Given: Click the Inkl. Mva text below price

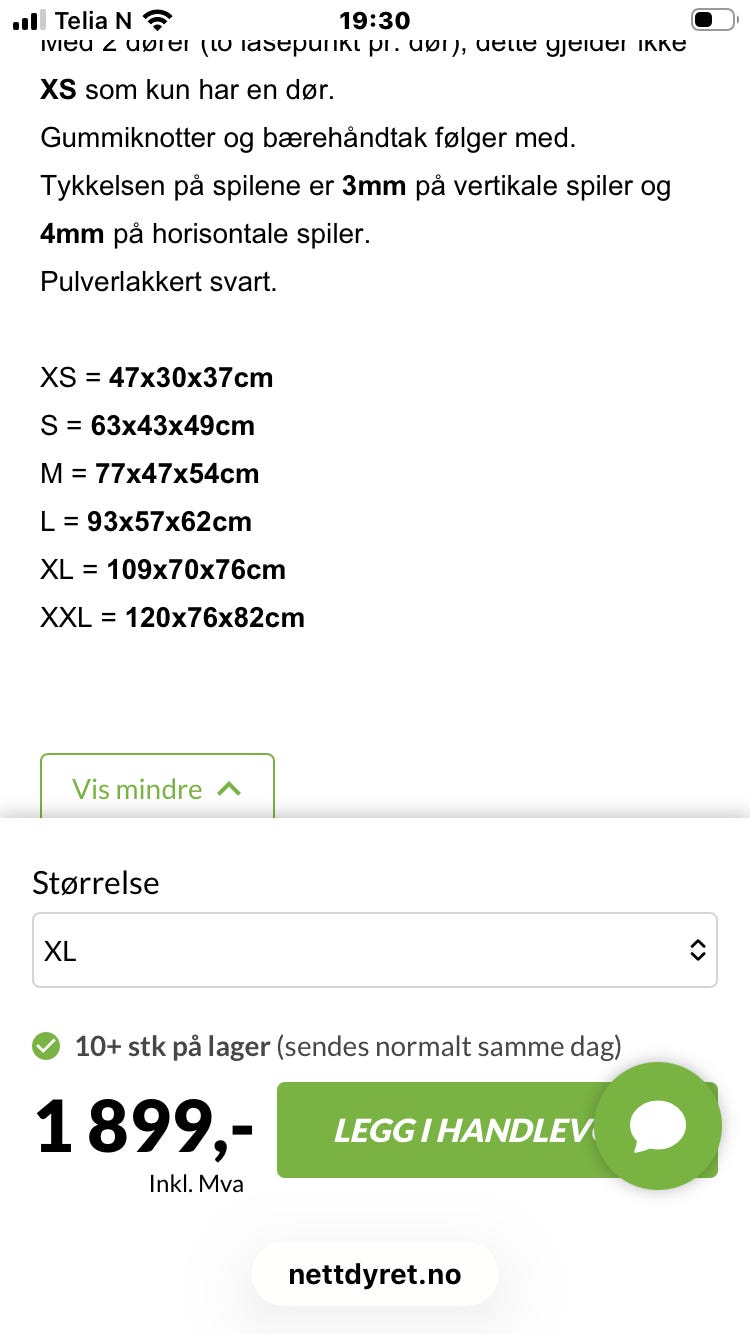Looking at the screenshot, I should tap(196, 1184).
